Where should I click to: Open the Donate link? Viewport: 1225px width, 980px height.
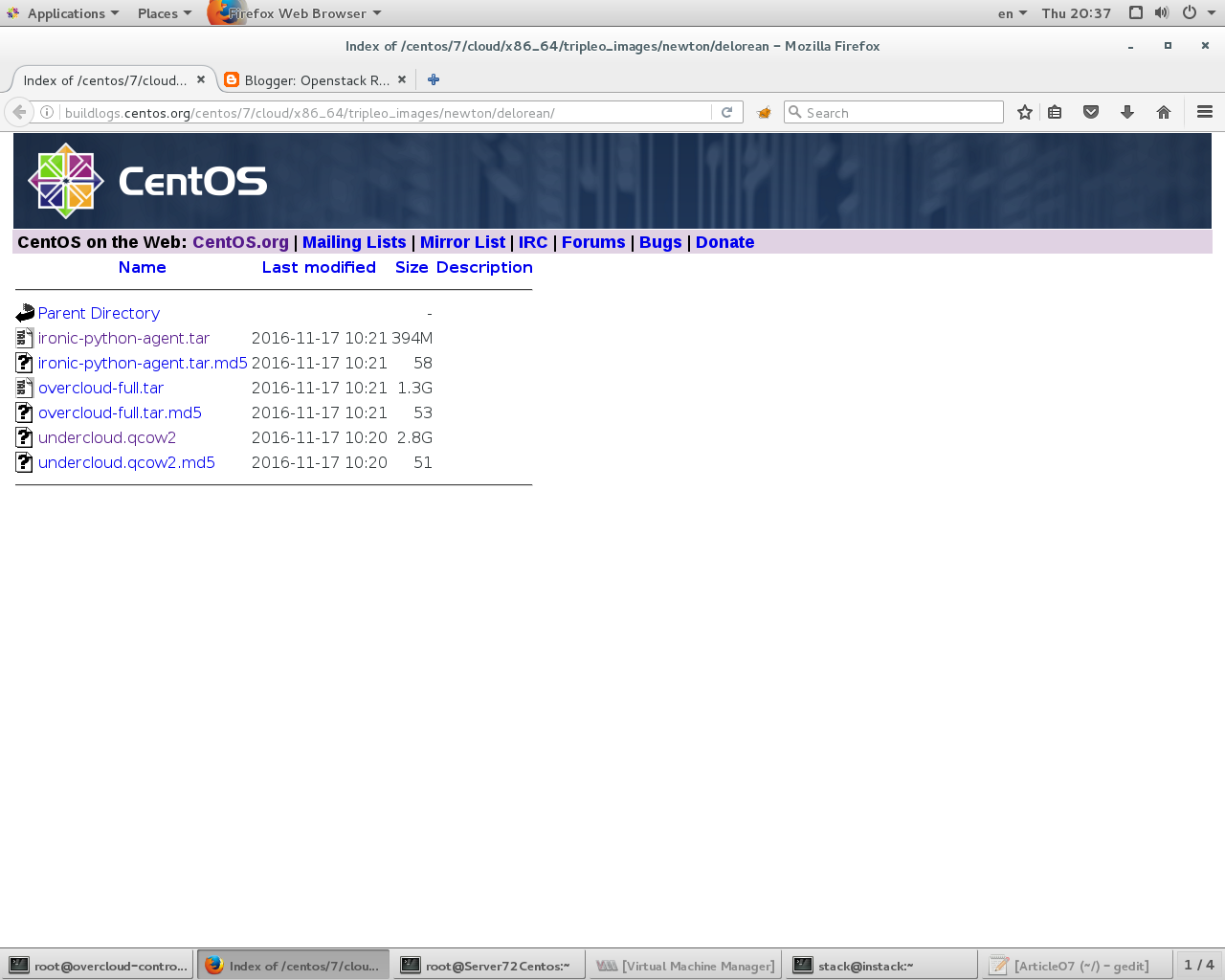click(x=724, y=242)
